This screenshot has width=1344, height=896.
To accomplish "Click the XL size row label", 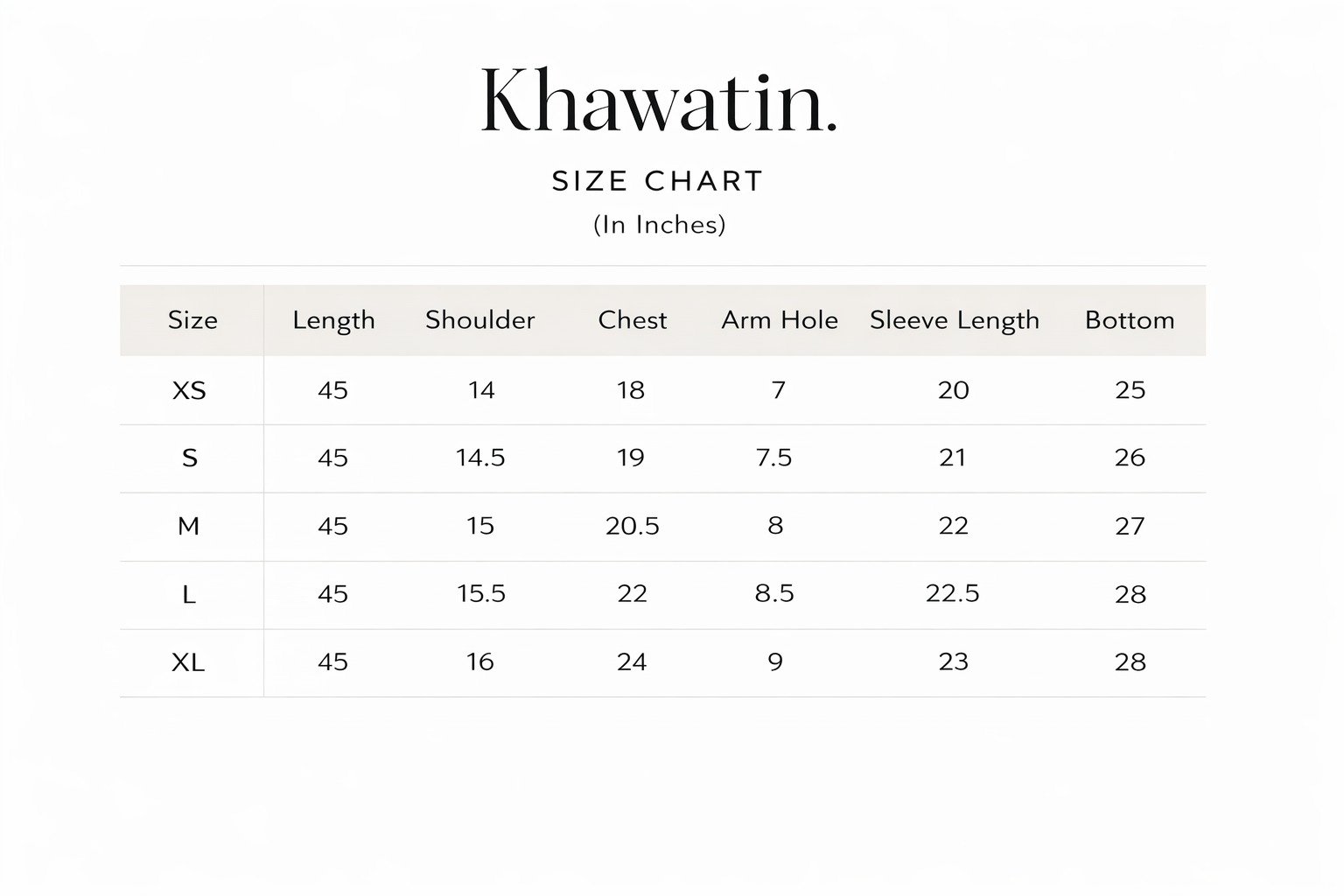I will [189, 662].
